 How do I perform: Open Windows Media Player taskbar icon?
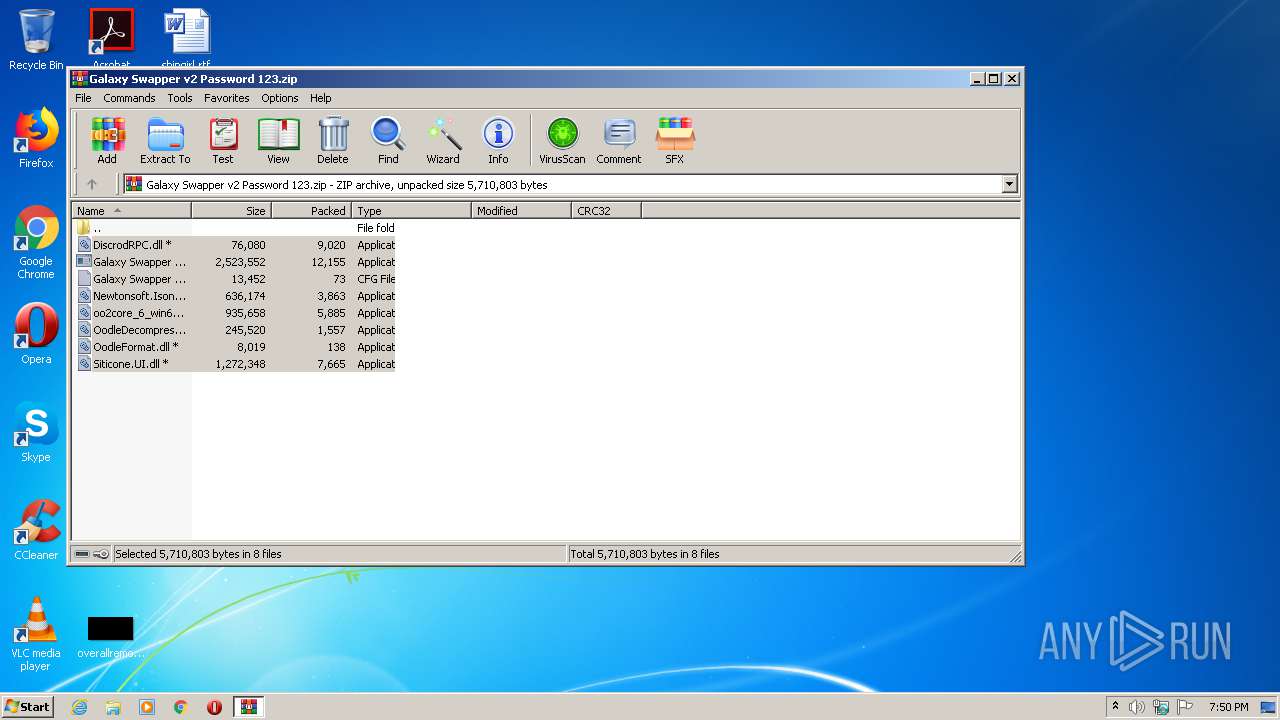(147, 707)
